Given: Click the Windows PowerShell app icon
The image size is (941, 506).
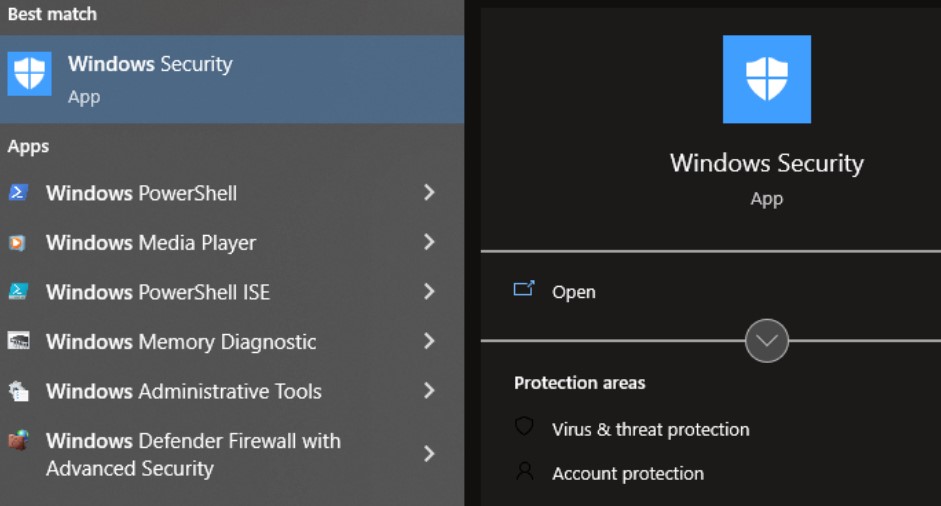Looking at the screenshot, I should (x=18, y=193).
